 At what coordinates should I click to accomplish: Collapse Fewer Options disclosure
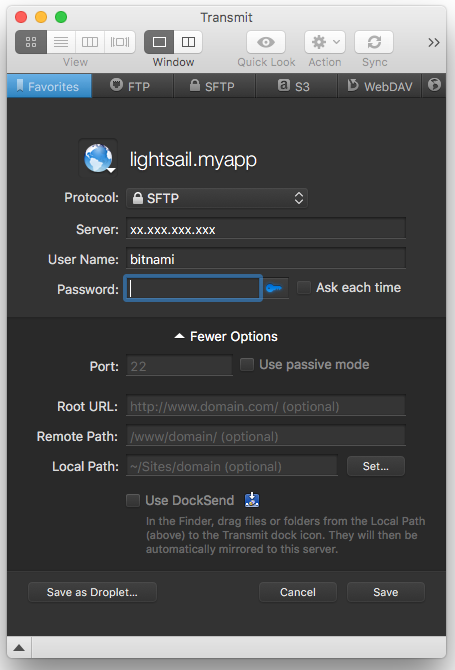[226, 336]
